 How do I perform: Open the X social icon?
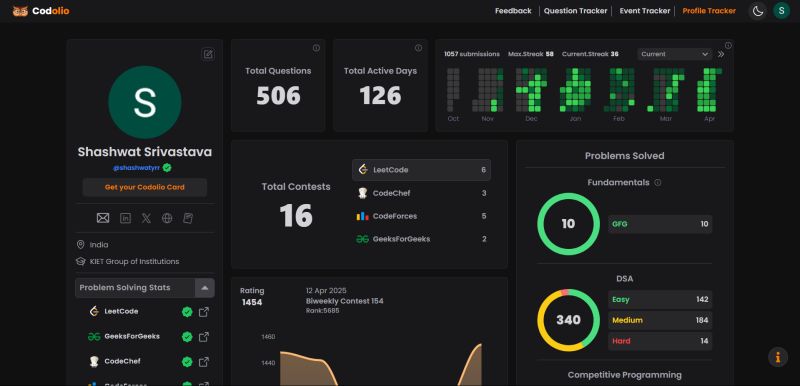[146, 218]
